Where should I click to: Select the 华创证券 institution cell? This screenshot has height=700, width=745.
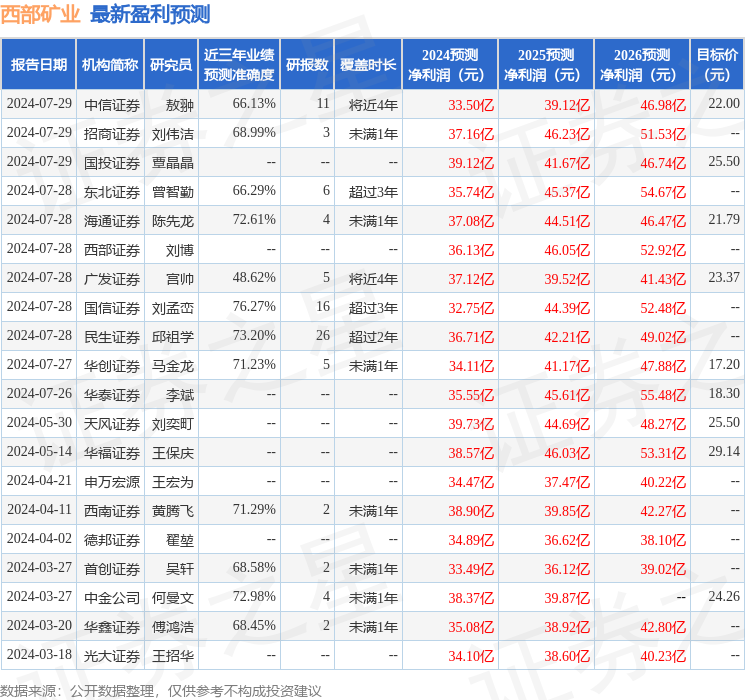112,365
